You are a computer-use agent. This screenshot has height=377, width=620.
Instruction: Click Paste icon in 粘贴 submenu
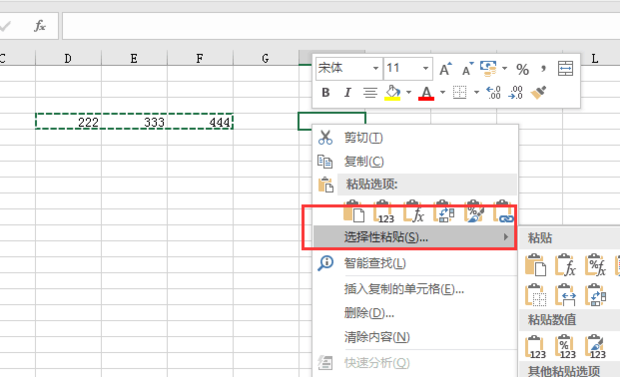click(535, 265)
